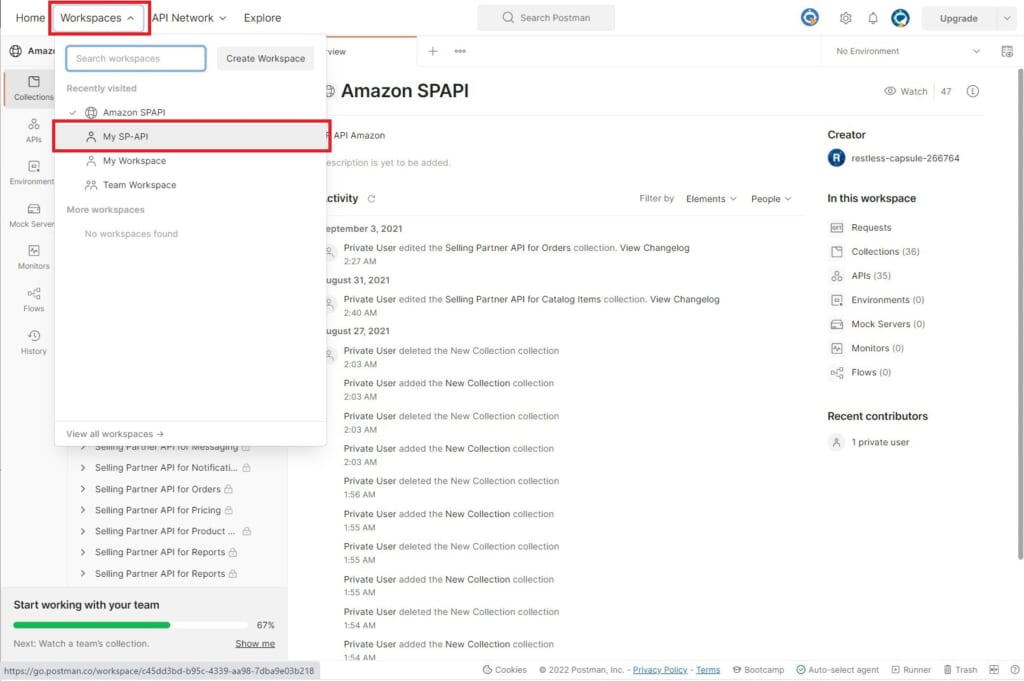Click the team onboarding progress bar

(x=130, y=625)
